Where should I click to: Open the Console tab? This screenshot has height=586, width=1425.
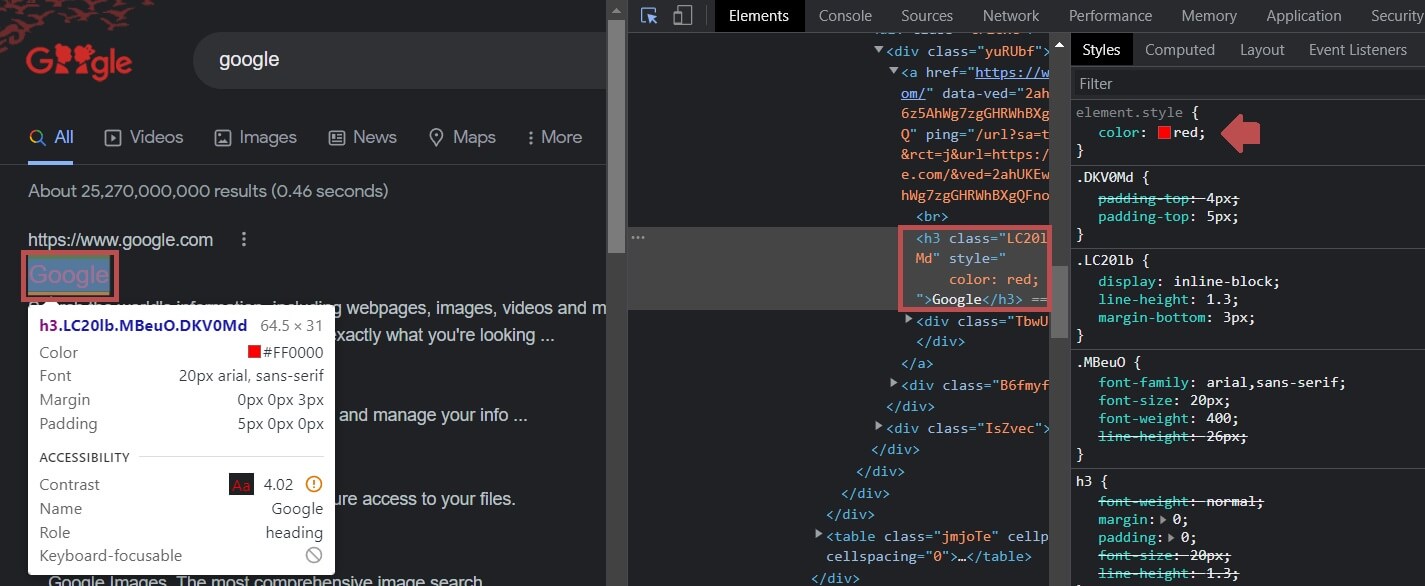pos(845,15)
